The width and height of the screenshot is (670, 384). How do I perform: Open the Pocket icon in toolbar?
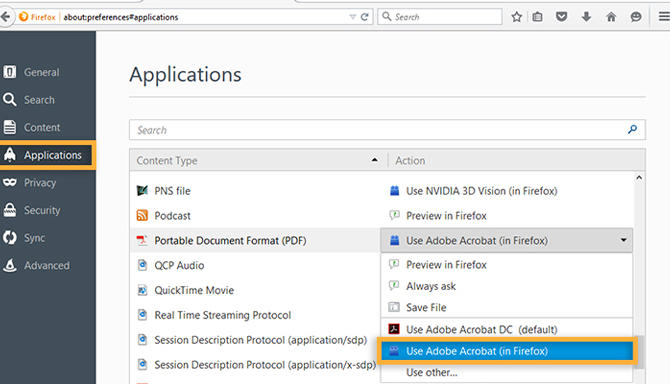click(x=561, y=17)
